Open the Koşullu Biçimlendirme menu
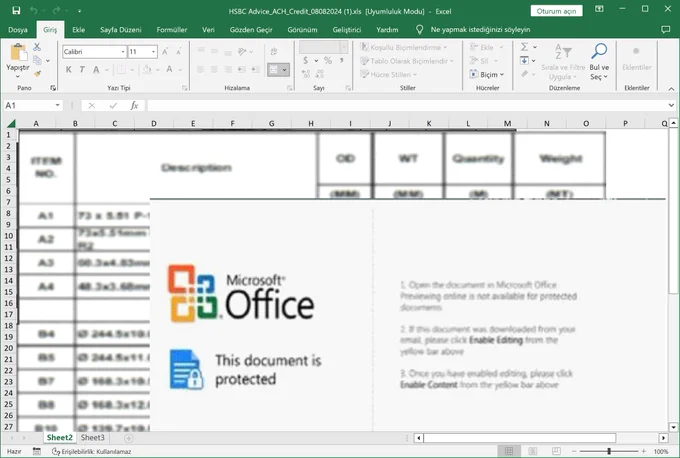This screenshot has height=458, width=680. pos(404,47)
